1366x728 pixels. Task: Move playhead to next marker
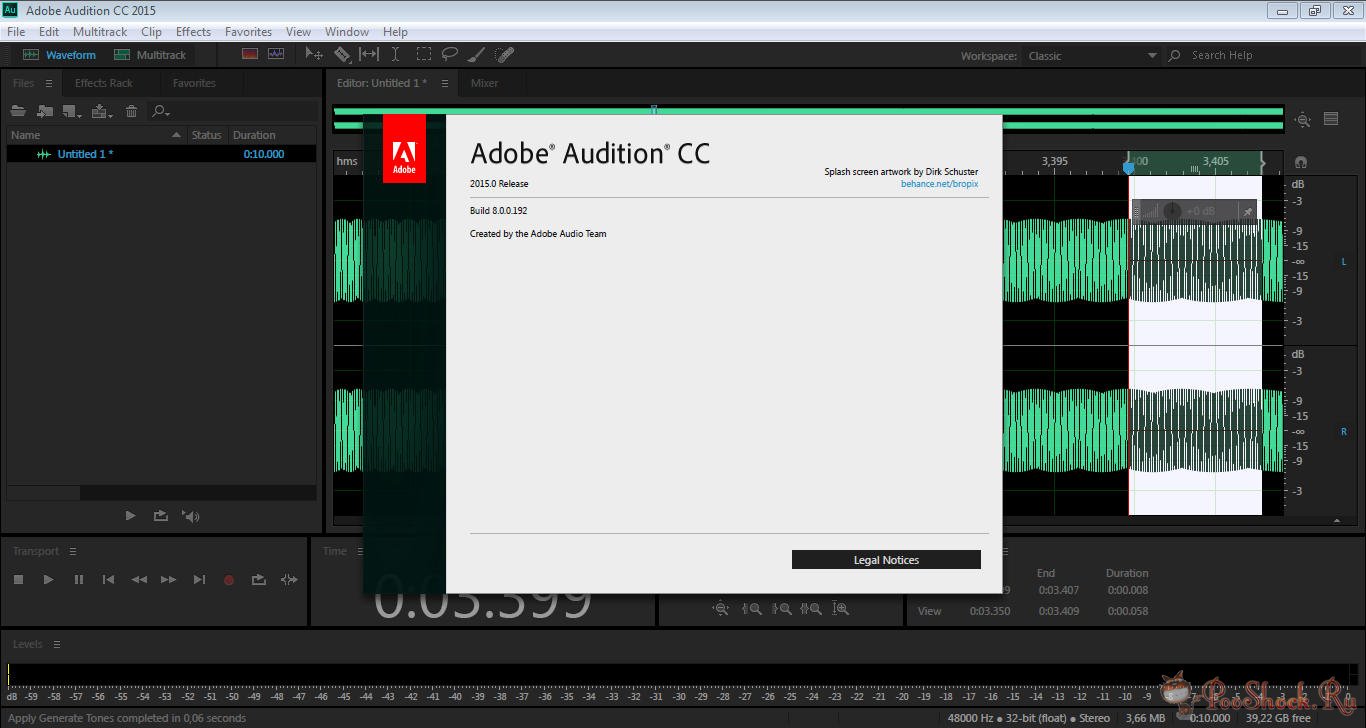(x=199, y=580)
